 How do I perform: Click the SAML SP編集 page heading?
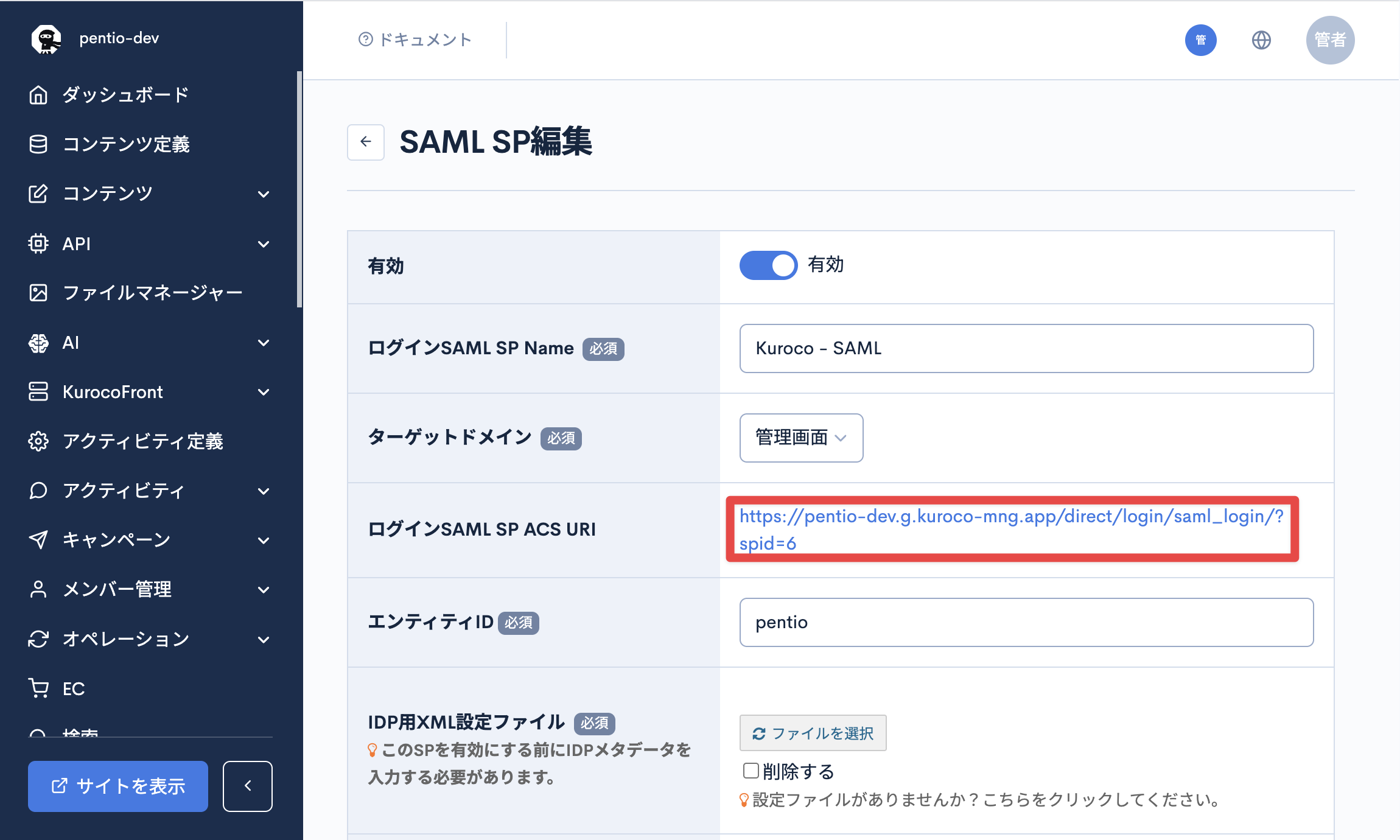495,142
